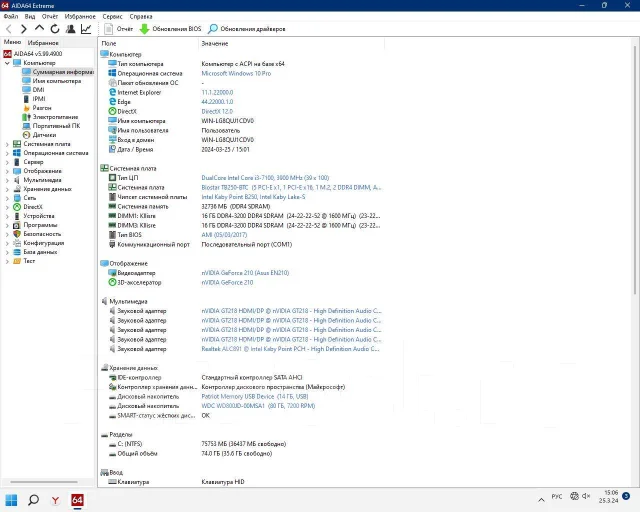Viewport: 640px width, 512px height.
Task: Select the Безопасность tree item
Action: click(x=37, y=234)
